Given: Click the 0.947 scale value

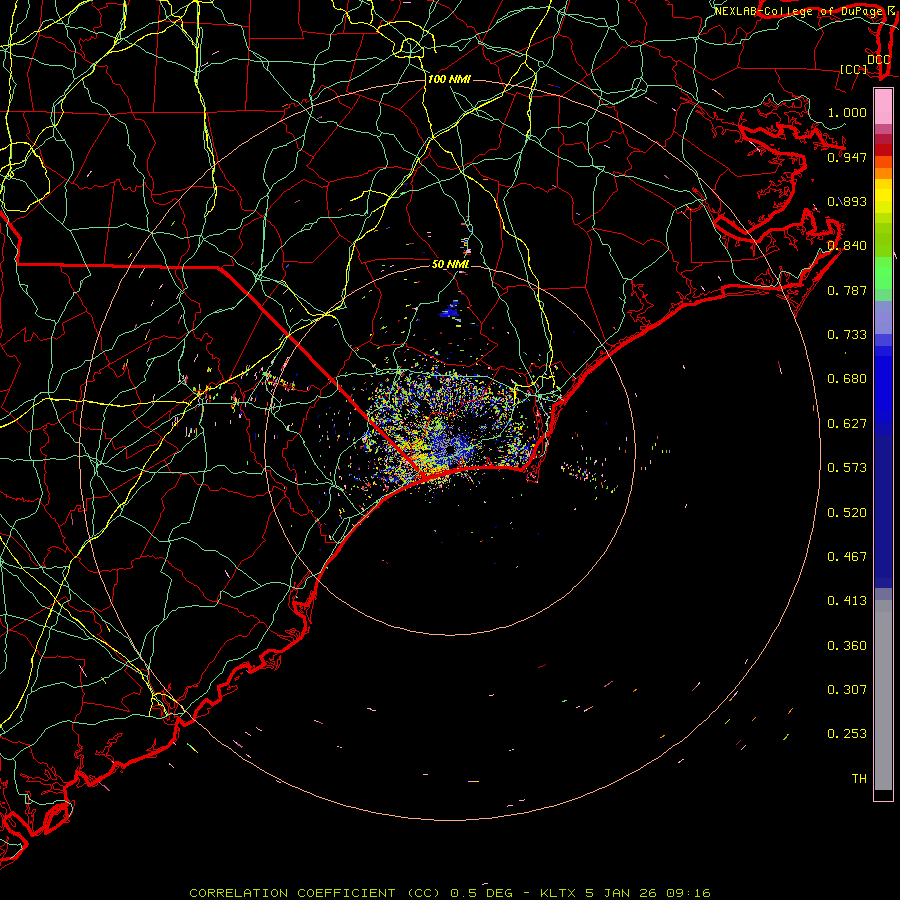Looking at the screenshot, I should (x=847, y=157).
